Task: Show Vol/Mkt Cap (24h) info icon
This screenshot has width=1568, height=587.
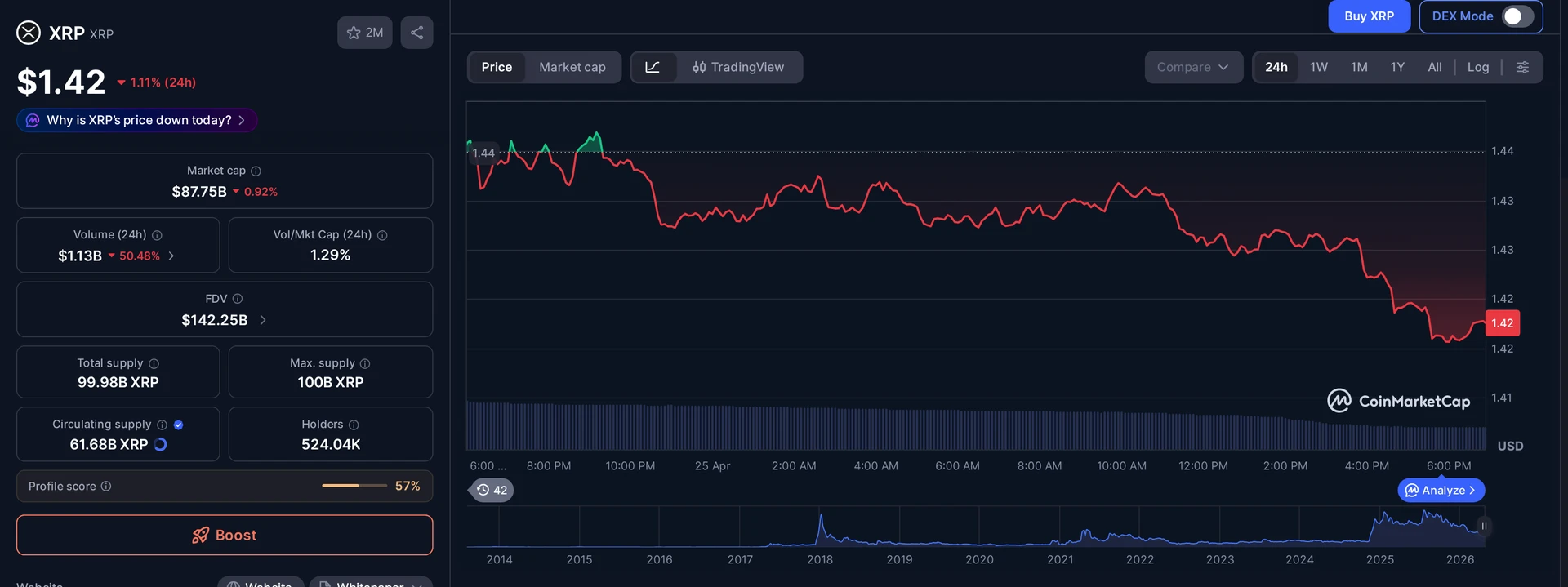Action: tap(382, 235)
